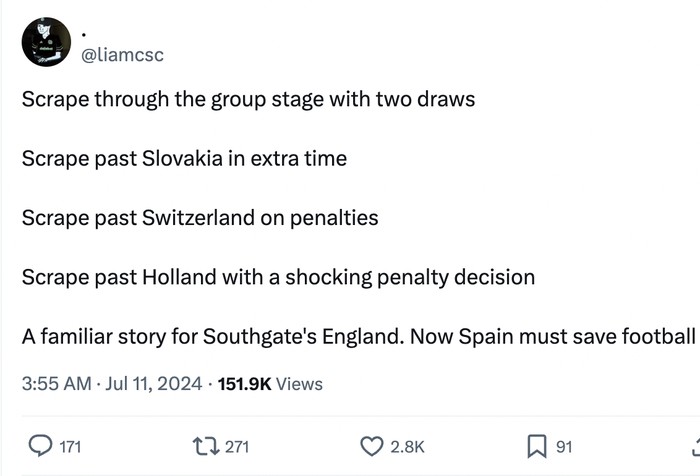Click the line mentioning Switzerland on penalties
This screenshot has width=700, height=476.
(200, 217)
